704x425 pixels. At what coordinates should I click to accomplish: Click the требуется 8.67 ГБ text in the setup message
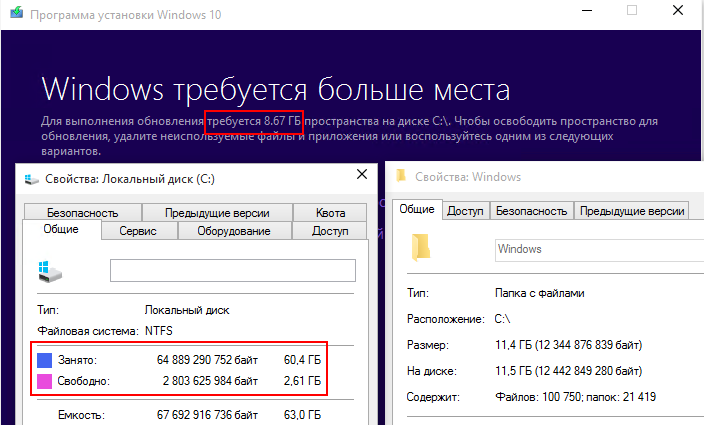(x=254, y=121)
